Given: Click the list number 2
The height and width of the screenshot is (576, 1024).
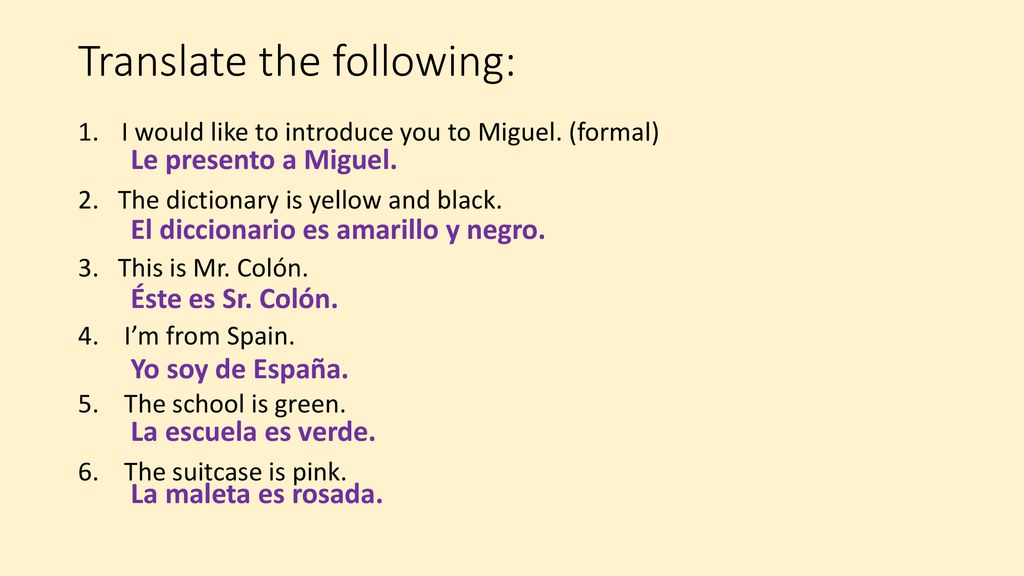Looking at the screenshot, I should [88, 200].
